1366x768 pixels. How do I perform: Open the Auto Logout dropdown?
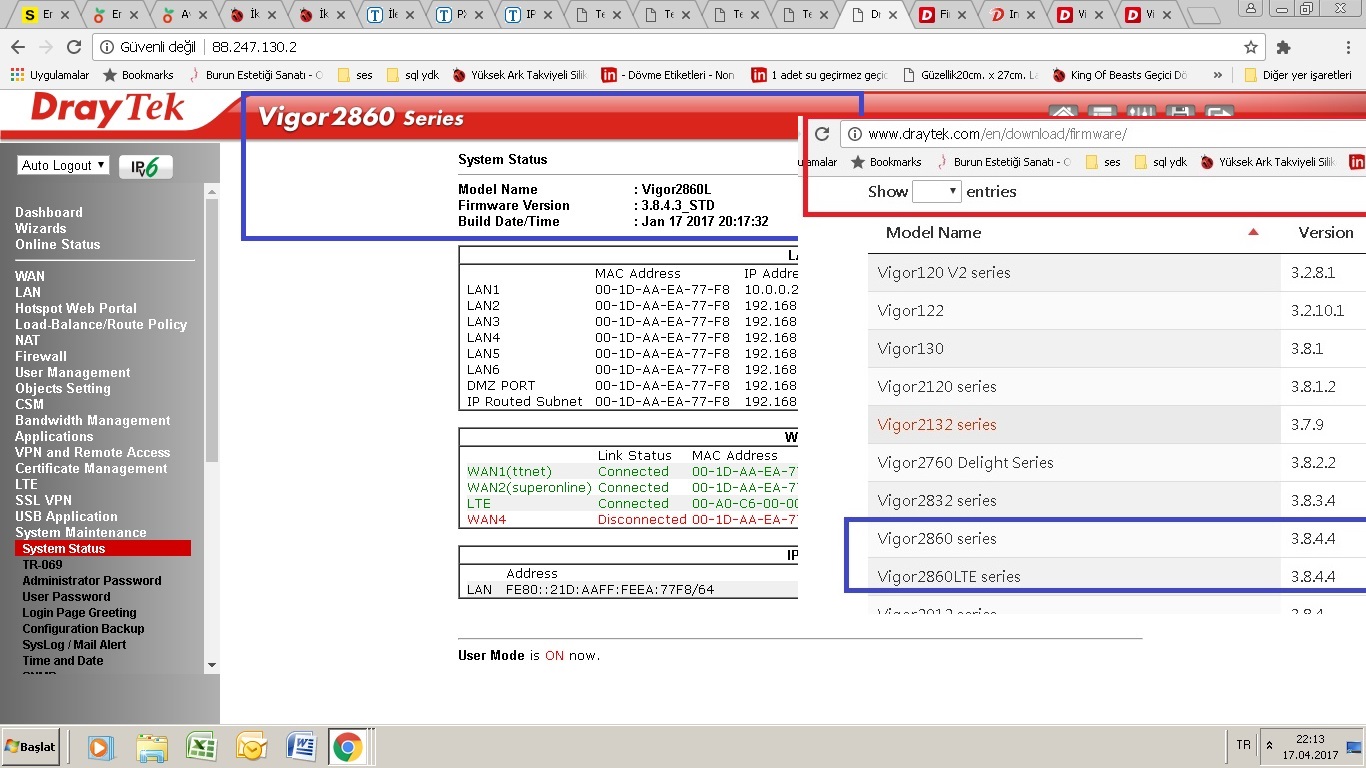point(63,166)
